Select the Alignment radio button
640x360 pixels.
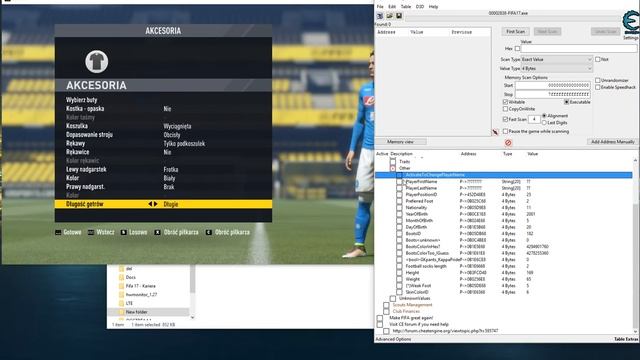544,116
